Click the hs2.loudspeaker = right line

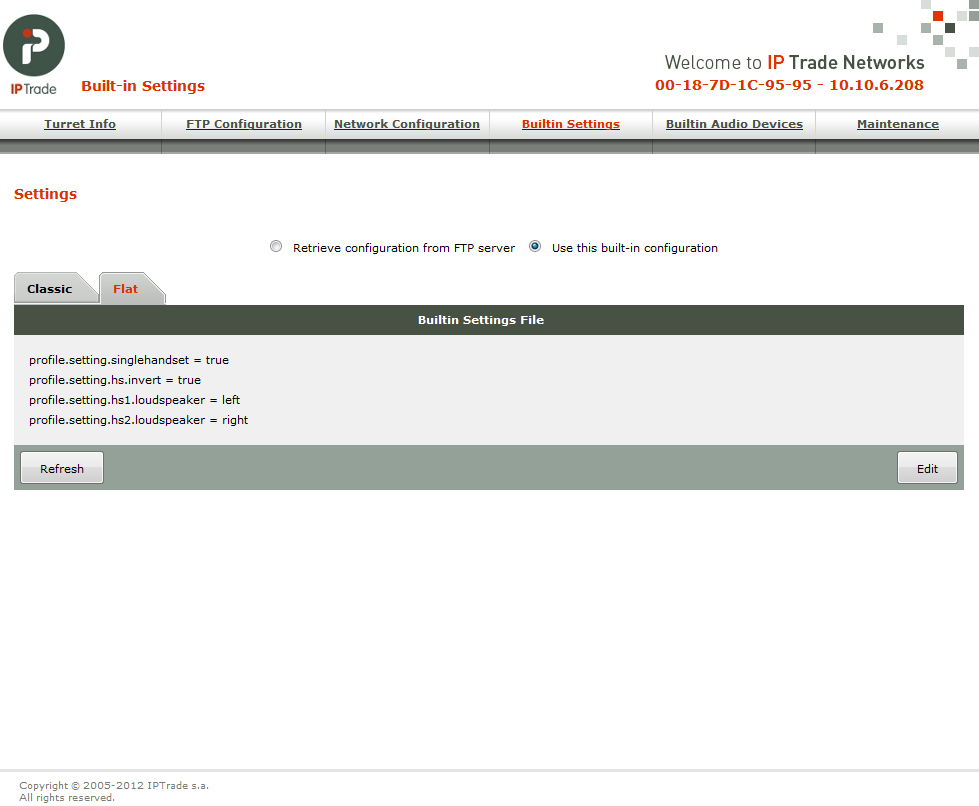coord(139,420)
